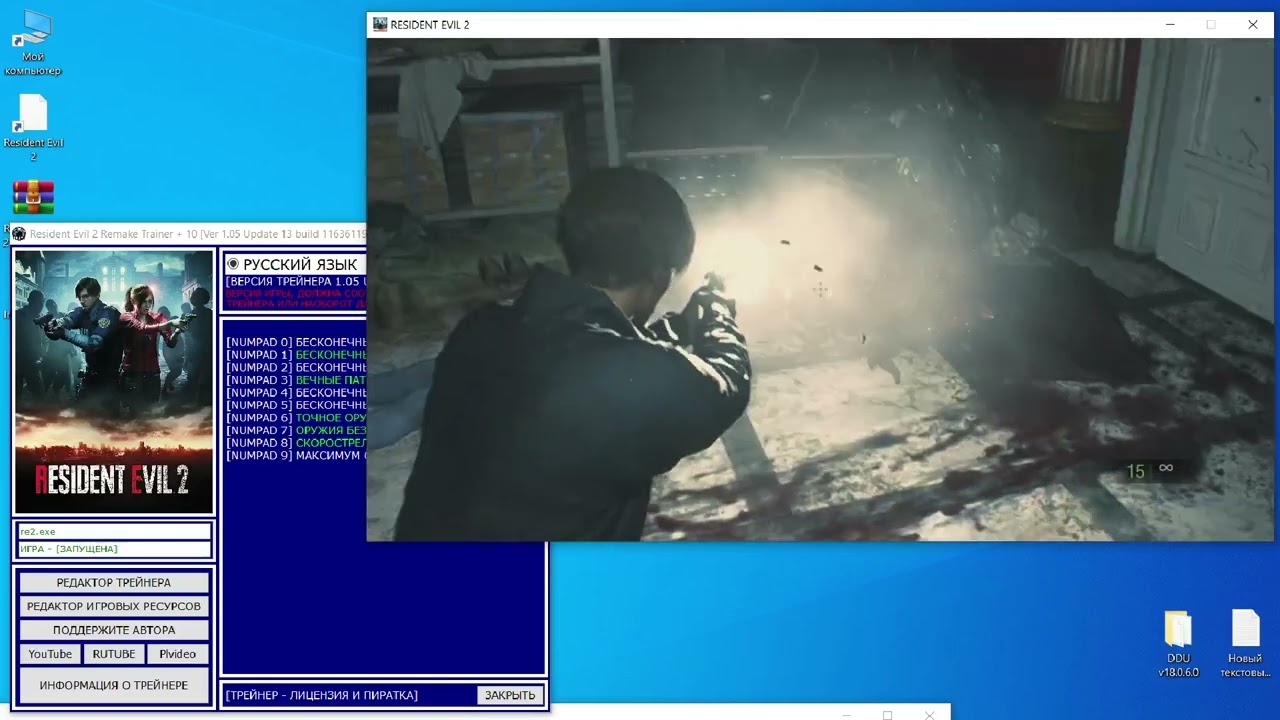Click the [ВЕРСИЯ ТРЕЙНЕРА 1.05 line
The image size is (1280, 720).
click(296, 281)
